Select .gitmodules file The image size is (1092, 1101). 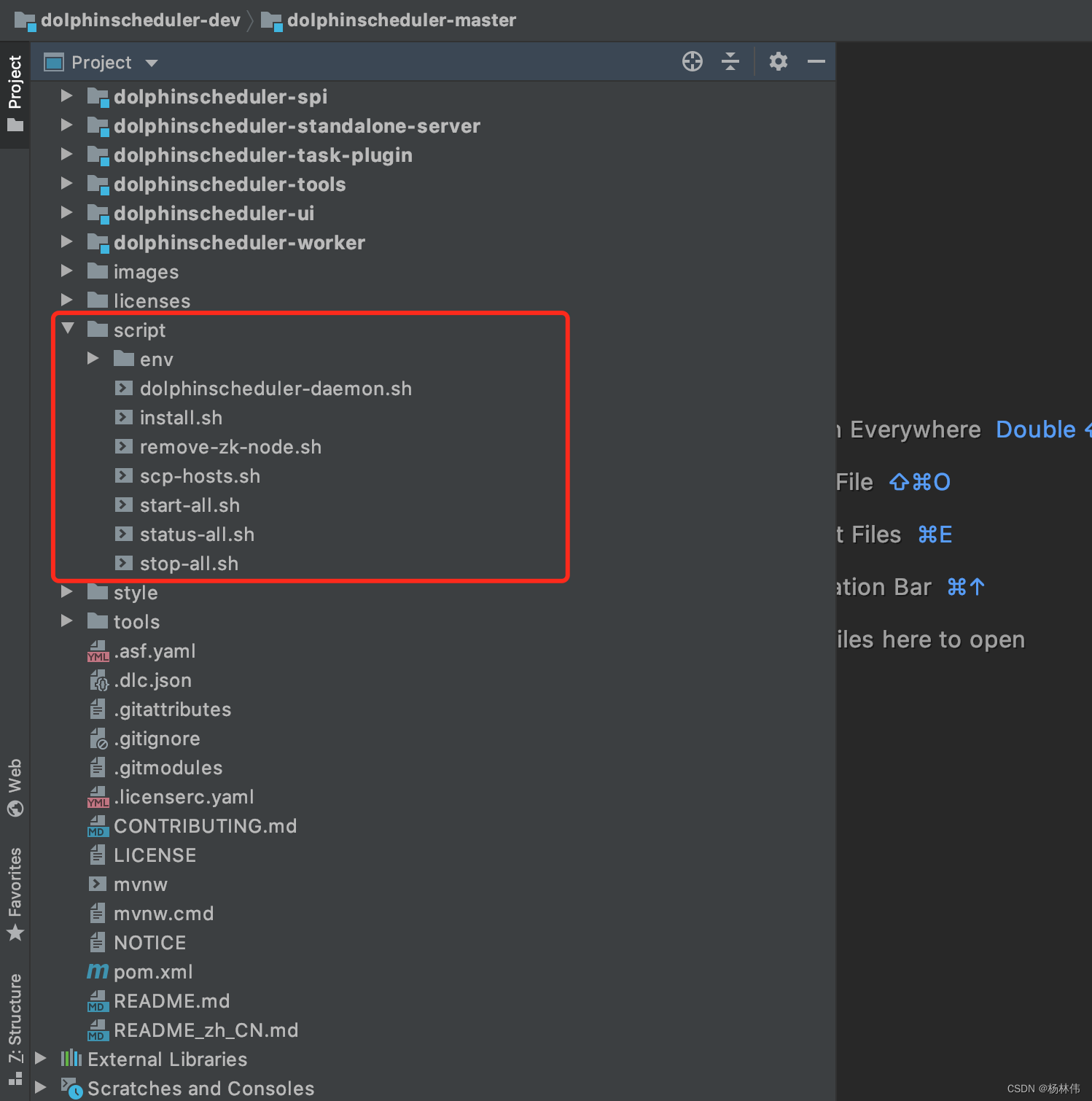point(168,768)
